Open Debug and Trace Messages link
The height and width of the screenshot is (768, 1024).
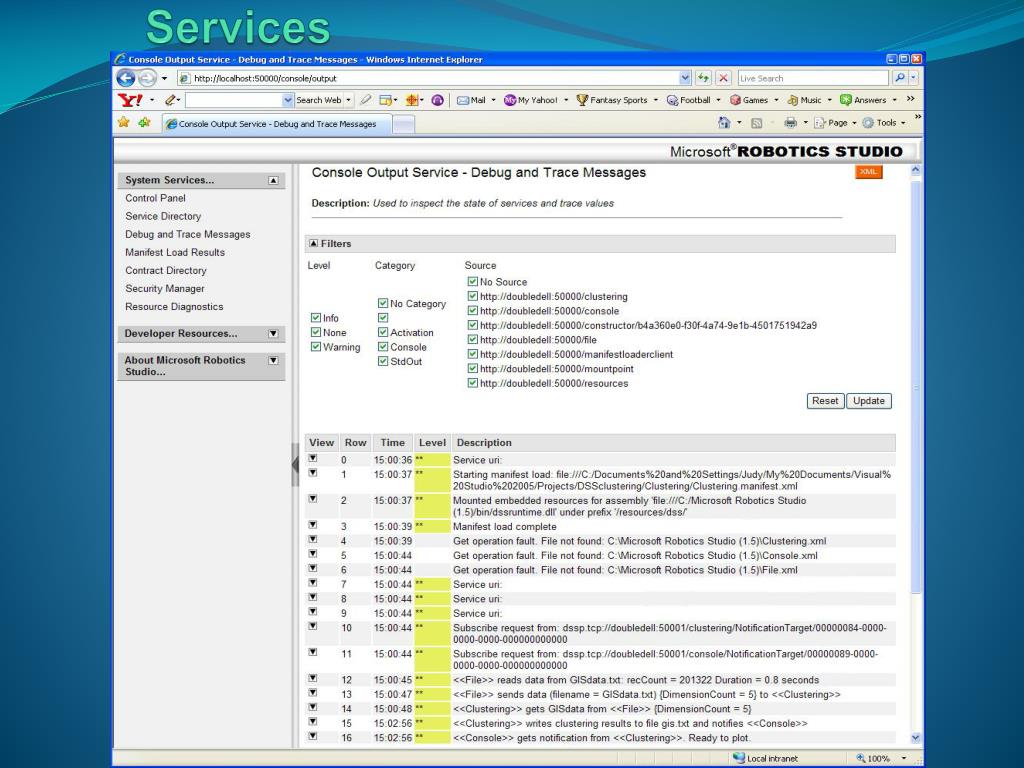click(188, 234)
